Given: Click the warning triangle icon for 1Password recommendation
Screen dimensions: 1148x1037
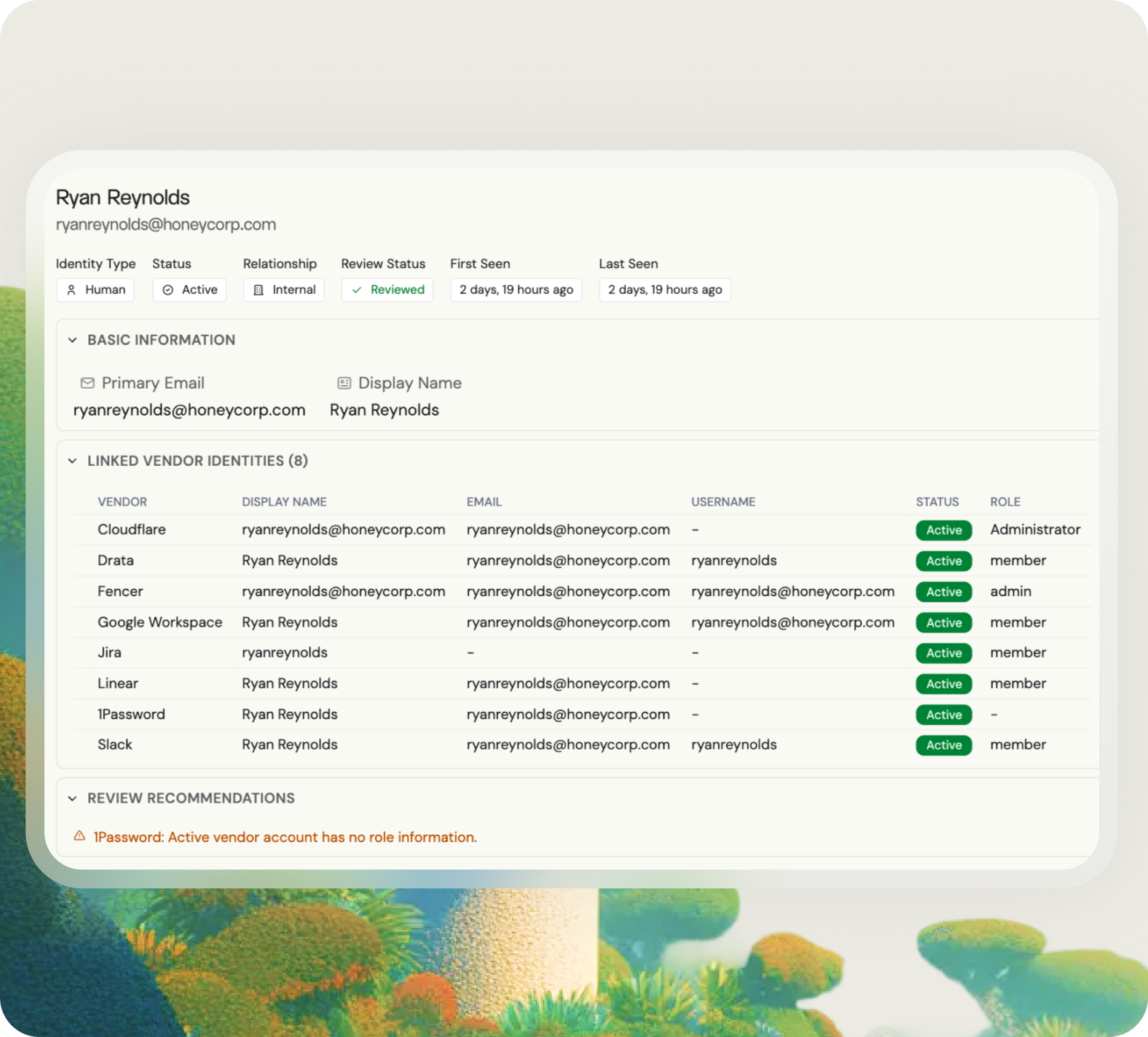Looking at the screenshot, I should 79,836.
